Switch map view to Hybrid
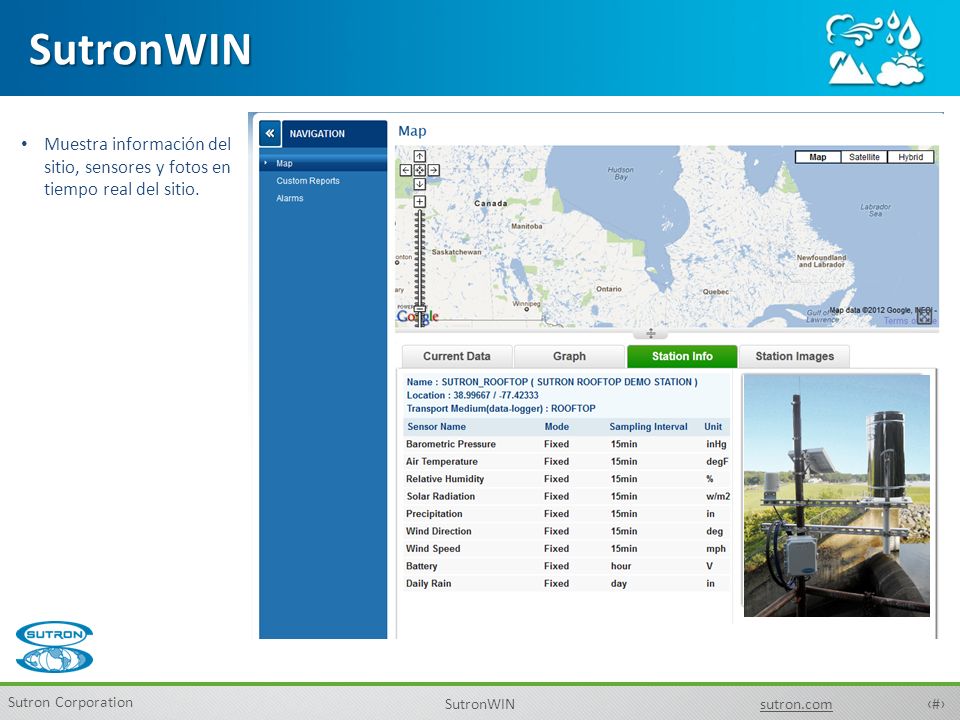The image size is (960, 720). click(911, 157)
